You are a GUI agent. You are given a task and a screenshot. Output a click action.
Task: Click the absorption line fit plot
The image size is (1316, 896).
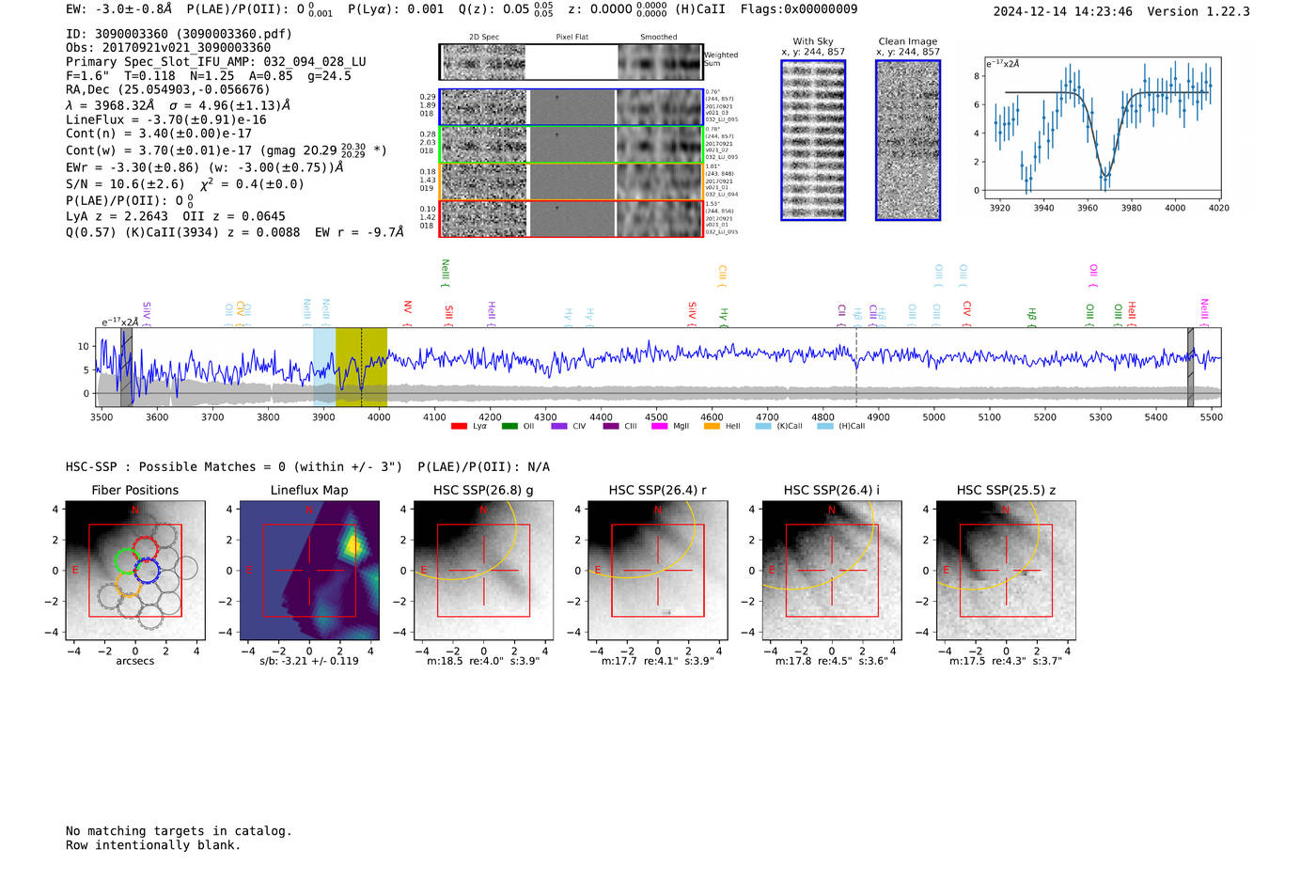1102,126
